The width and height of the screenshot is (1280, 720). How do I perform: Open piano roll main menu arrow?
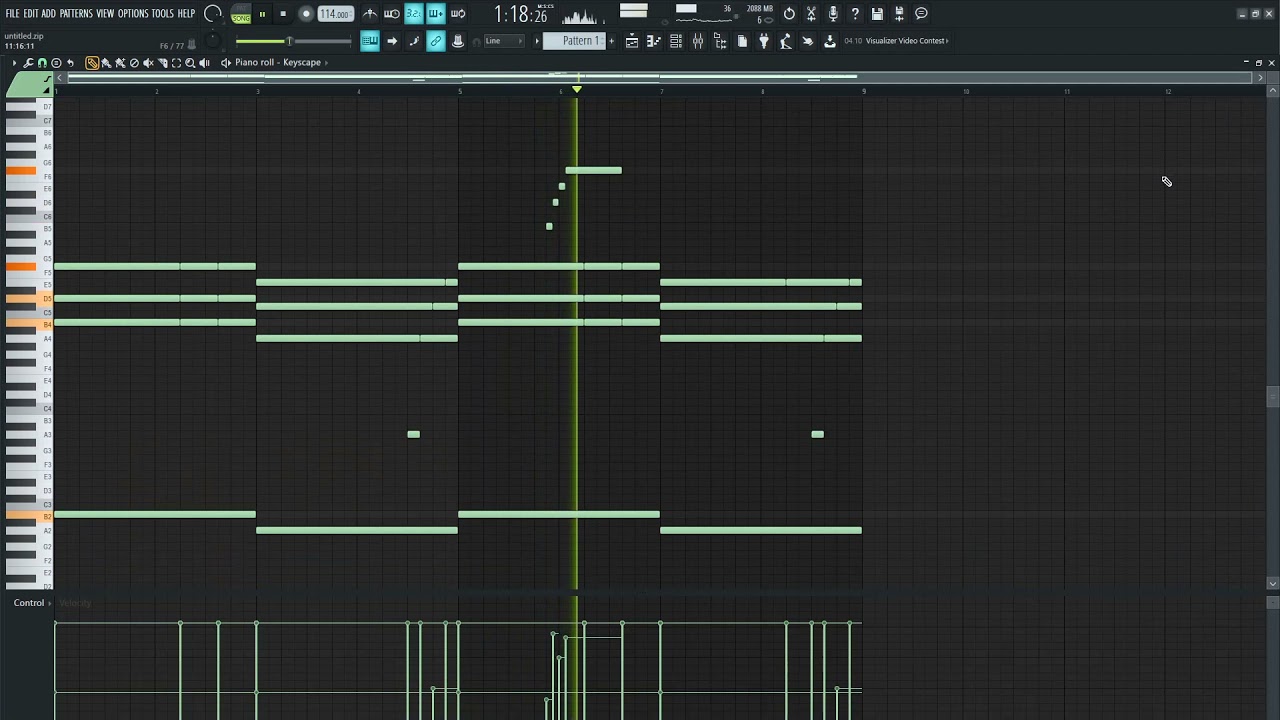(14, 63)
